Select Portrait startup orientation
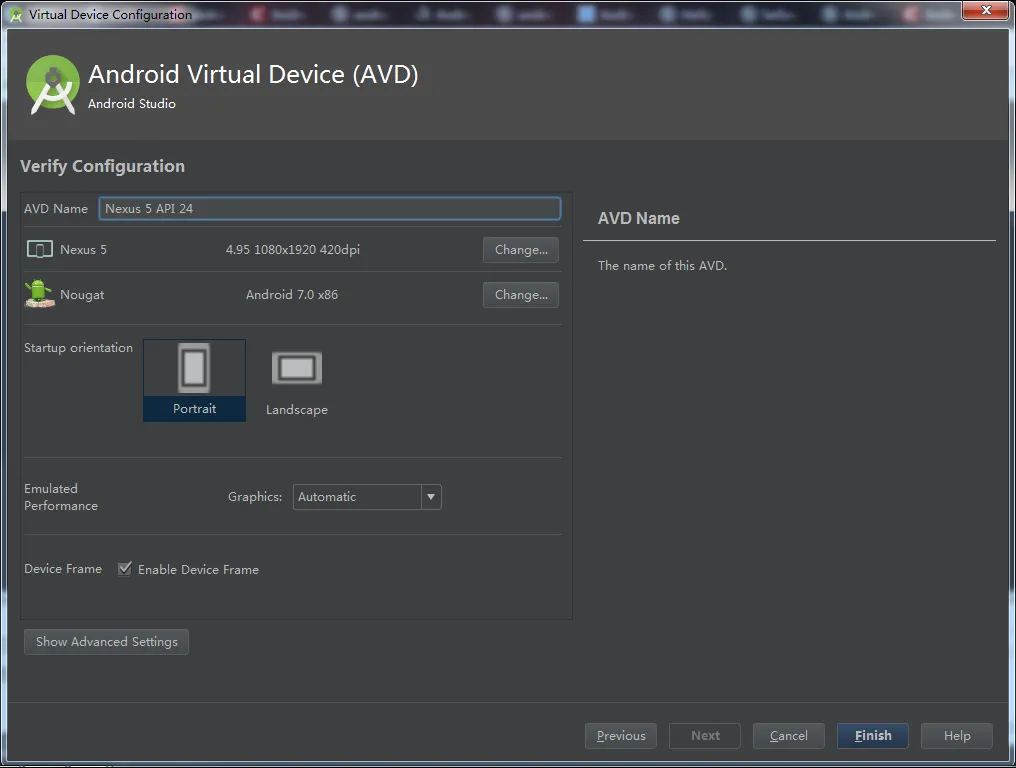Image resolution: width=1016 pixels, height=768 pixels. click(194, 380)
